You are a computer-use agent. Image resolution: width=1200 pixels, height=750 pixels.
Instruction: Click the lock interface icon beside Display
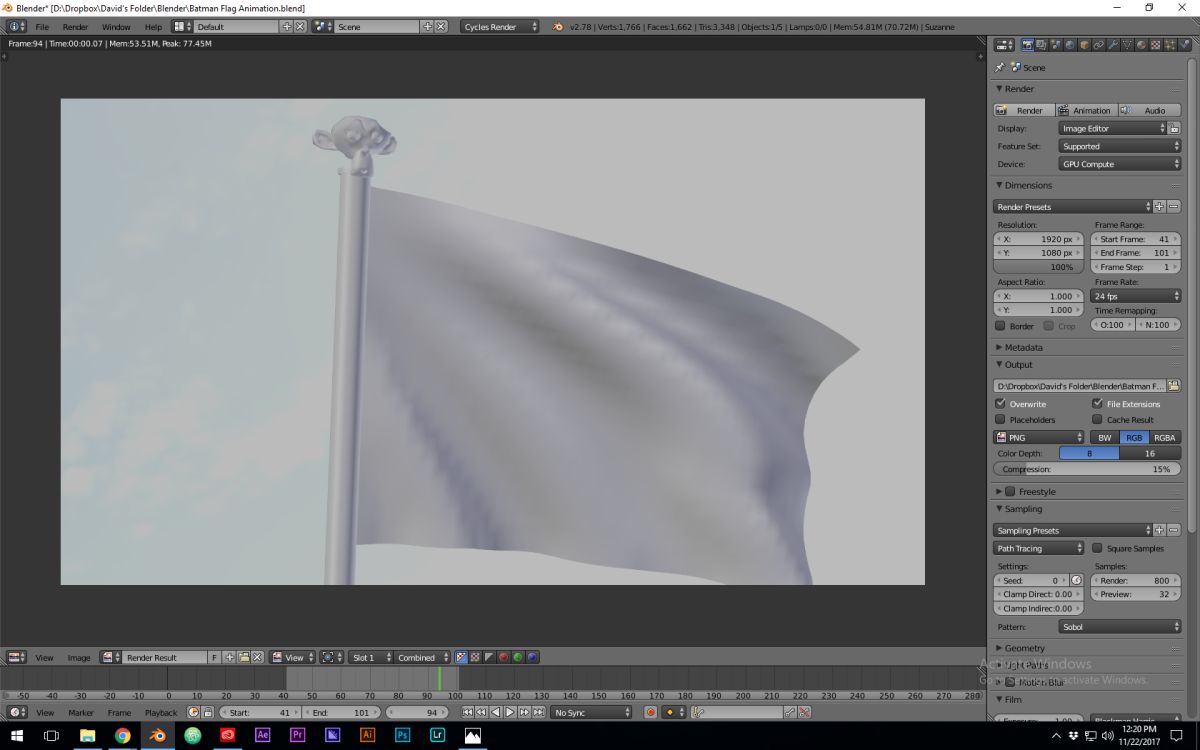coord(1174,128)
